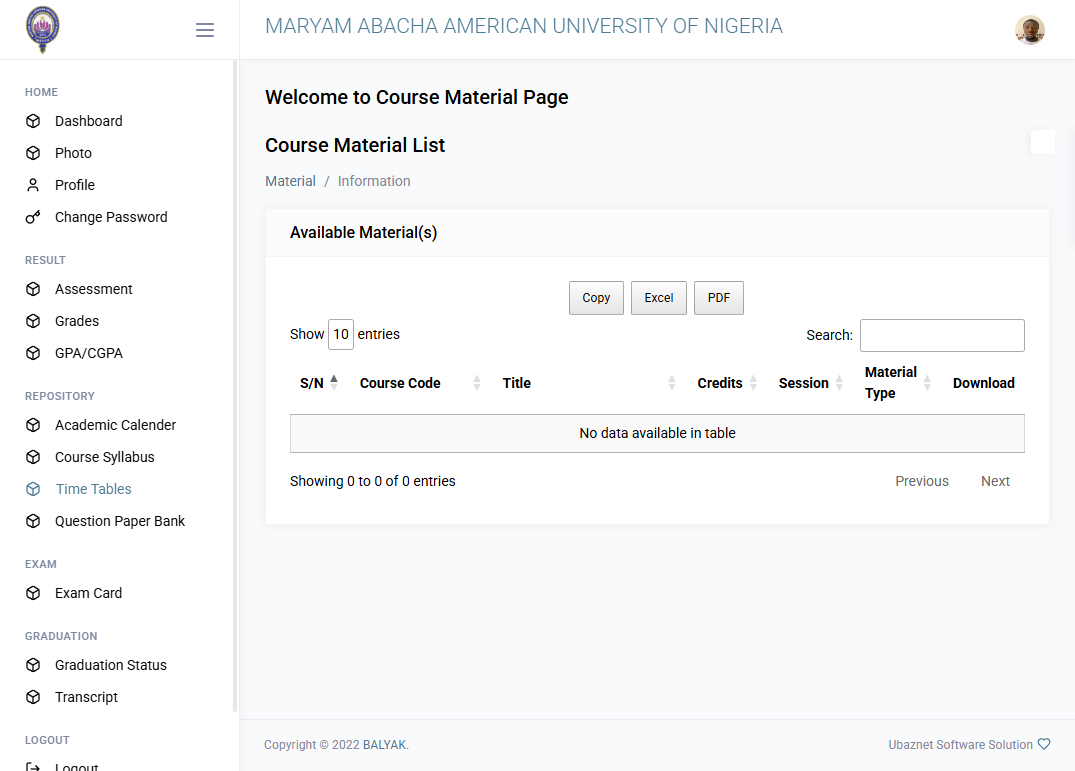This screenshot has width=1075, height=771.
Task: Toggle the hamburger sidebar menu icon
Action: coord(204,29)
